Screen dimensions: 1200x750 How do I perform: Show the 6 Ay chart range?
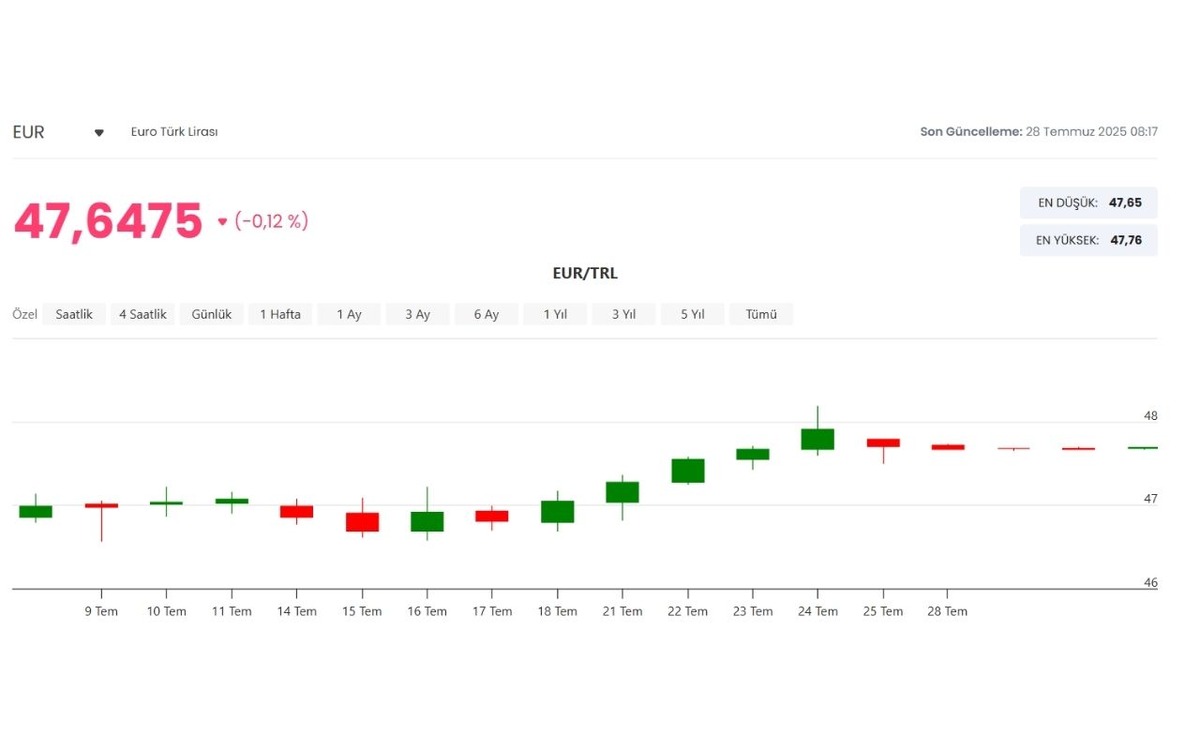point(487,314)
